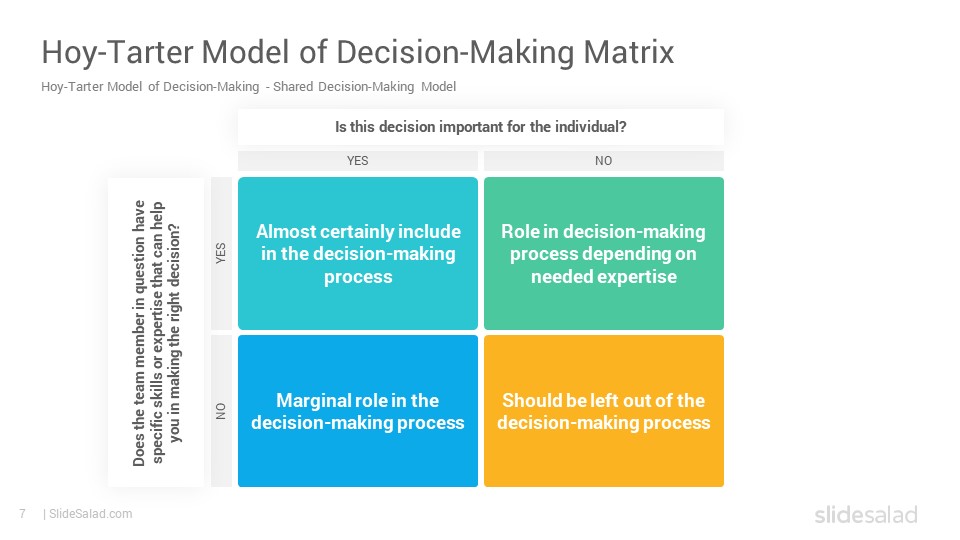Select the top NO column header
The image size is (960, 540).
(x=604, y=160)
